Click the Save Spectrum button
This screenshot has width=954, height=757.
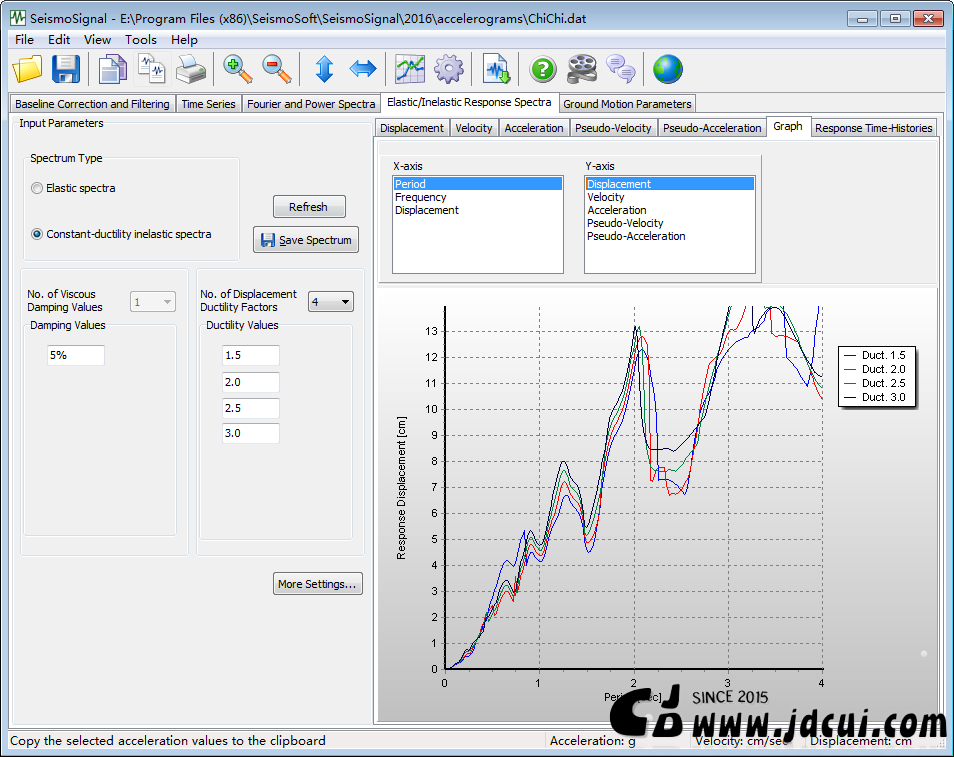[x=306, y=240]
